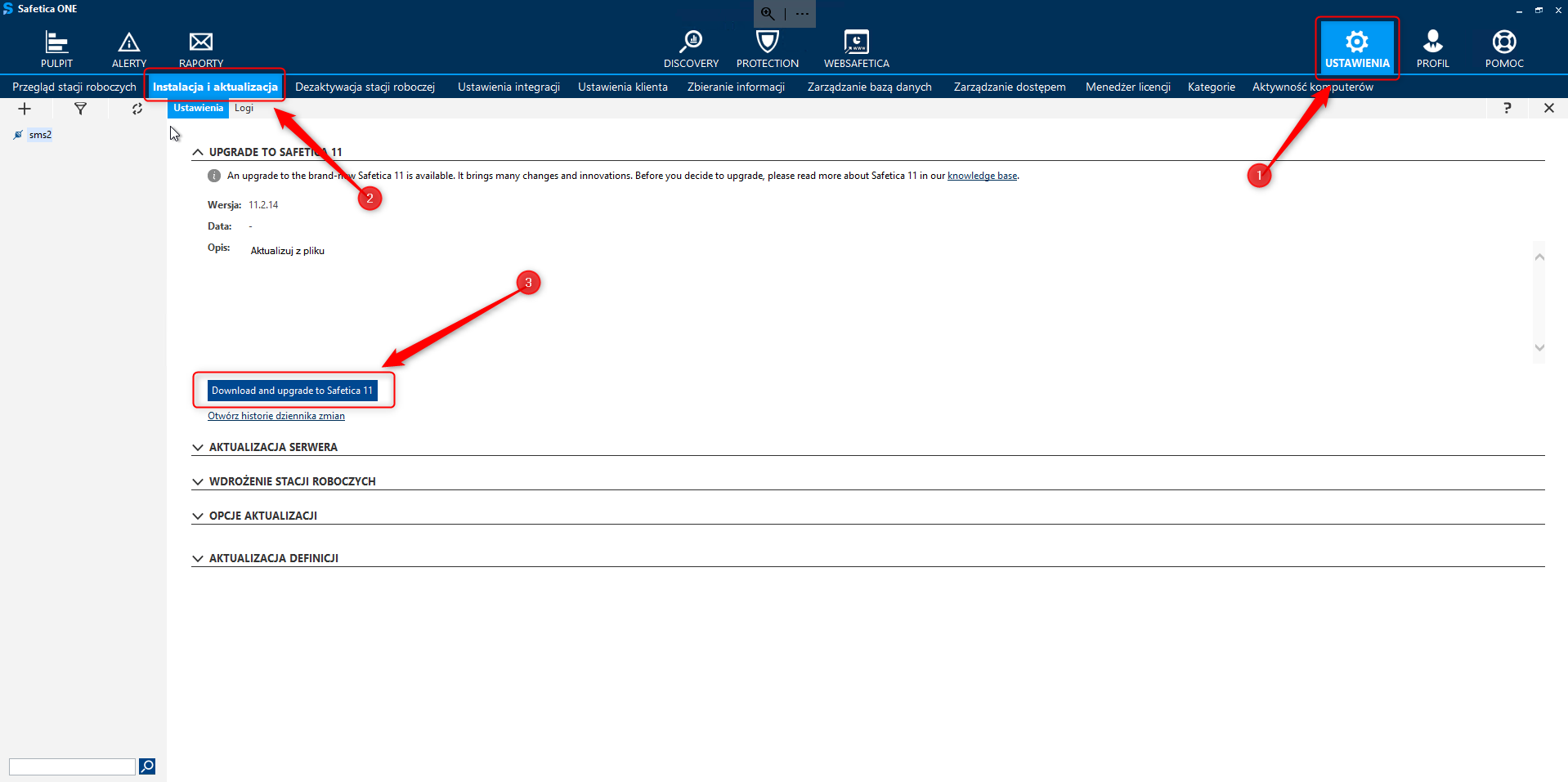Open the Alerty warning icon

click(x=129, y=48)
